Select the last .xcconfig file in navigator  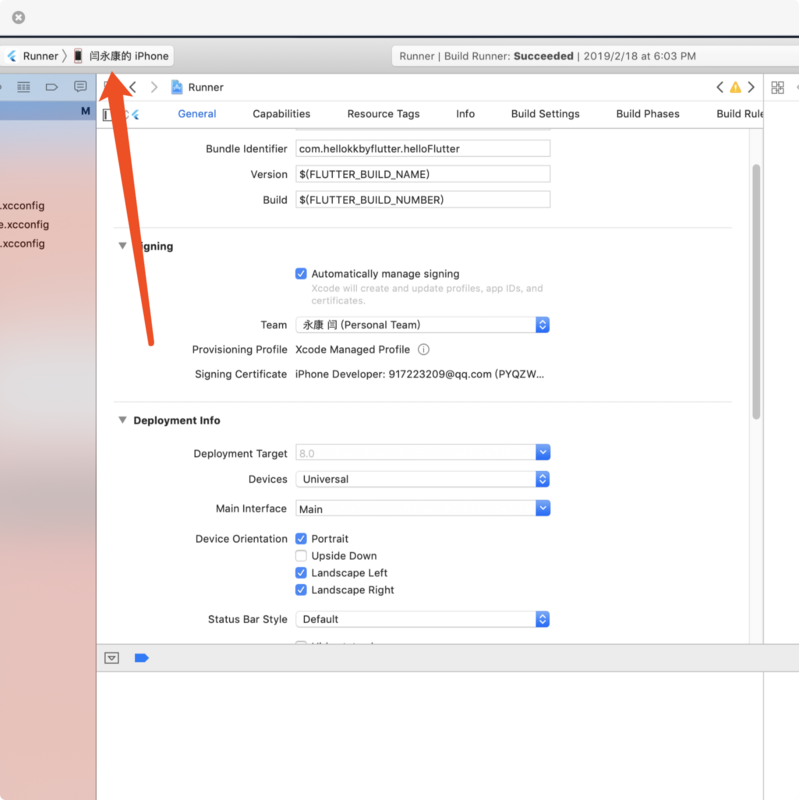coord(22,243)
